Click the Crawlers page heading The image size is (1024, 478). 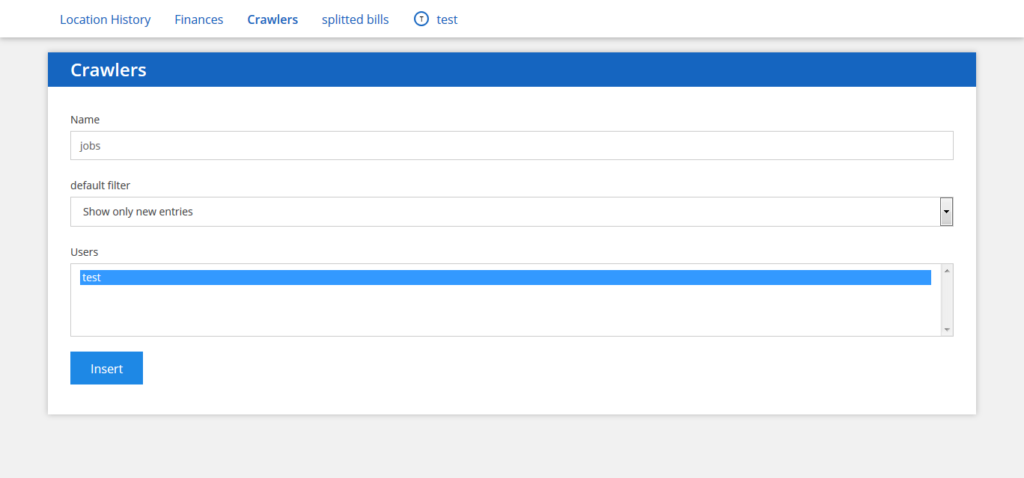coord(108,70)
